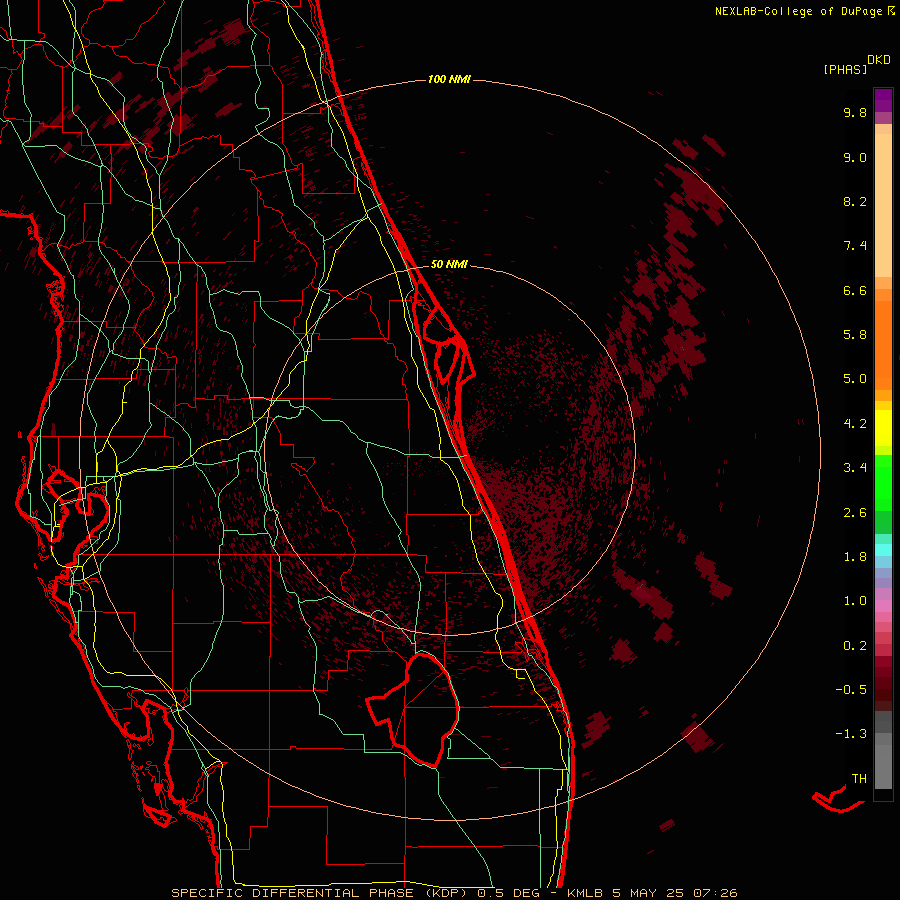This screenshot has width=900, height=900.
Task: Click the [PHAS] label above the color scale
Action: pyautogui.click(x=845, y=69)
